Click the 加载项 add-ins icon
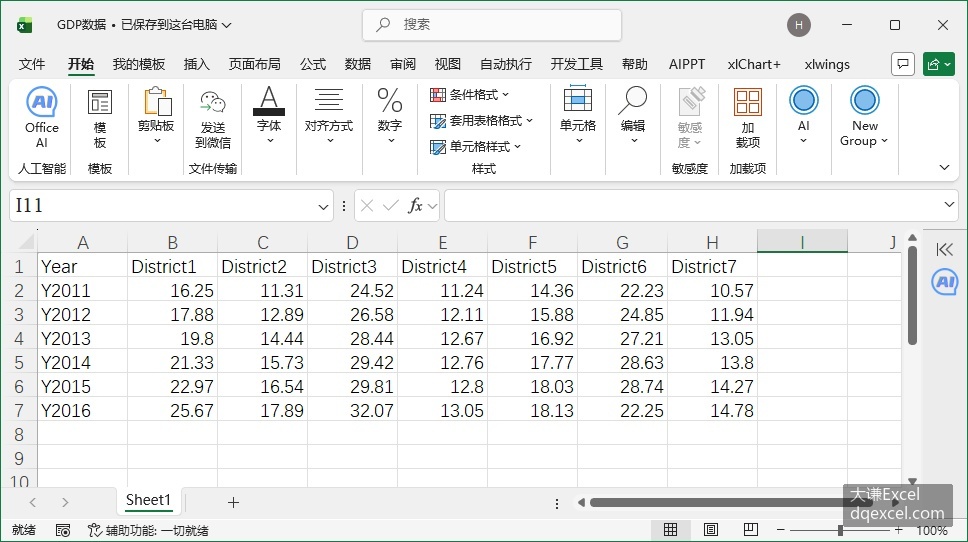968x542 pixels. point(748,118)
